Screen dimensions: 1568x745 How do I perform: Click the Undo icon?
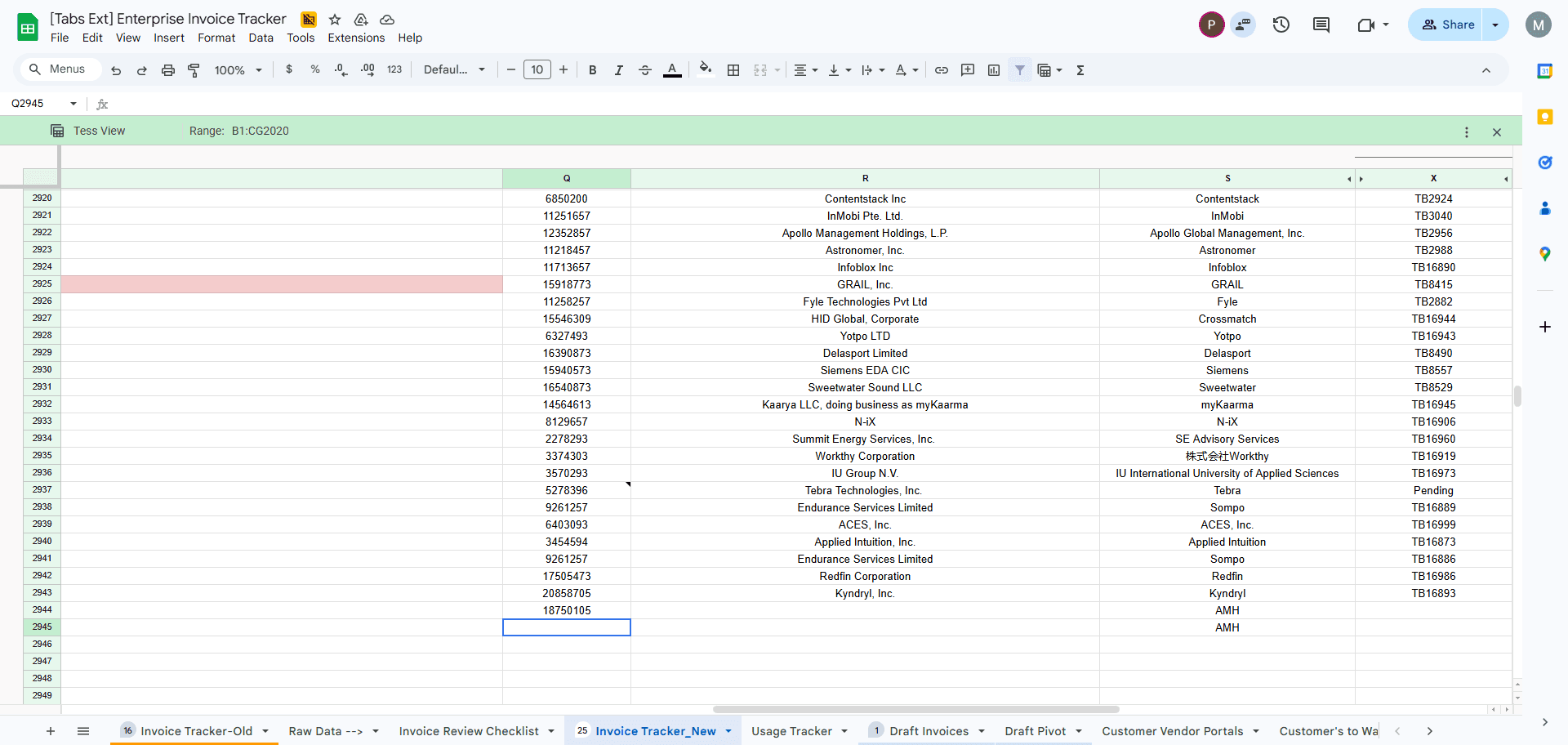pos(116,70)
